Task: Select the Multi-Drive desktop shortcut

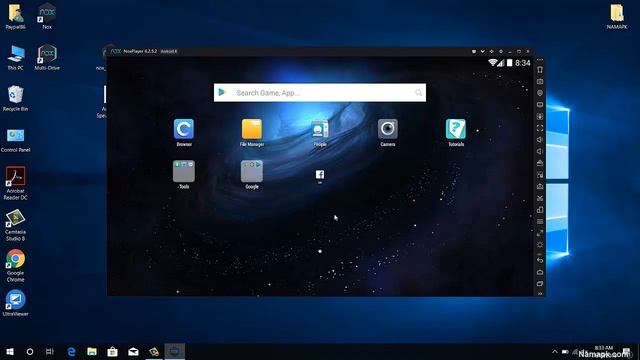Action: pyautogui.click(x=47, y=57)
